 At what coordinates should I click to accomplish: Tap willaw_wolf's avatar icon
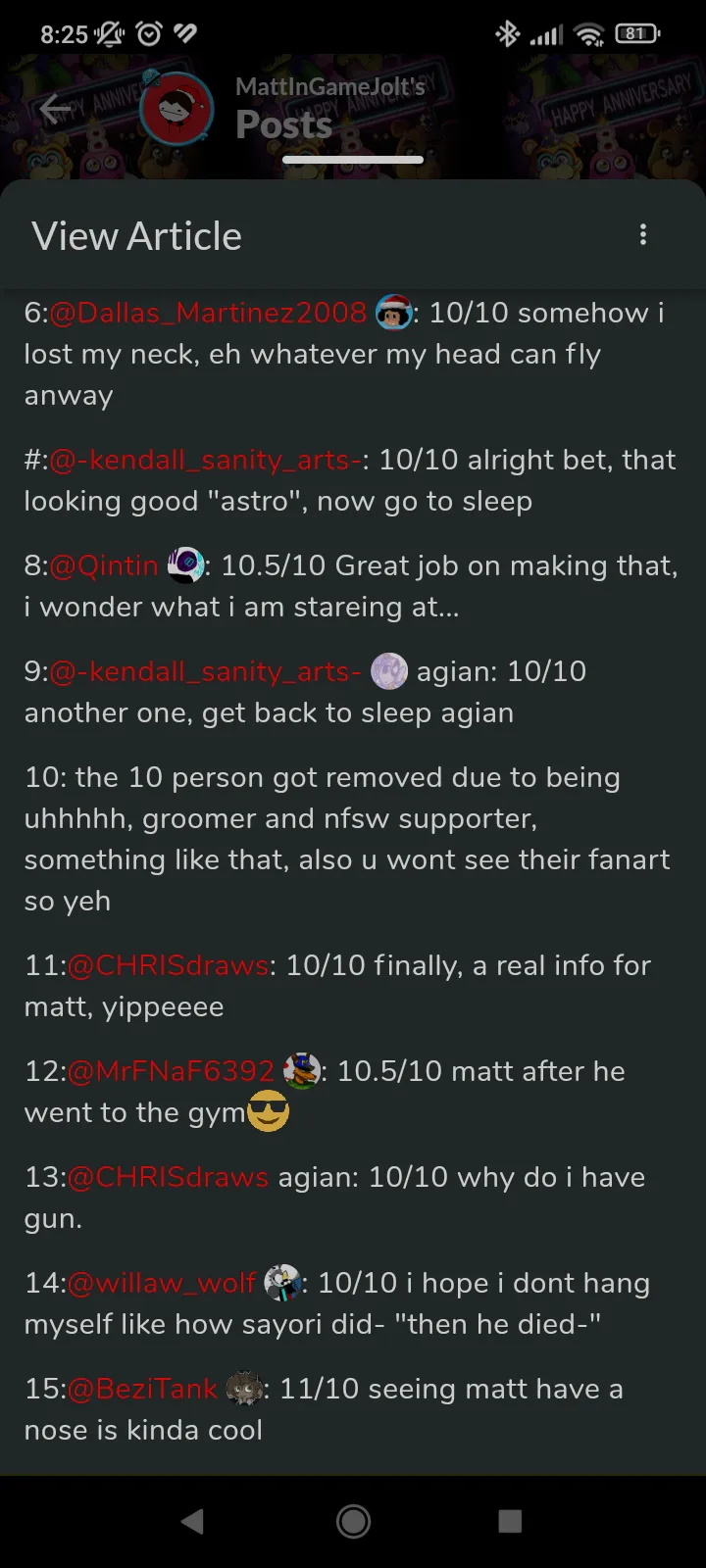point(282,1283)
